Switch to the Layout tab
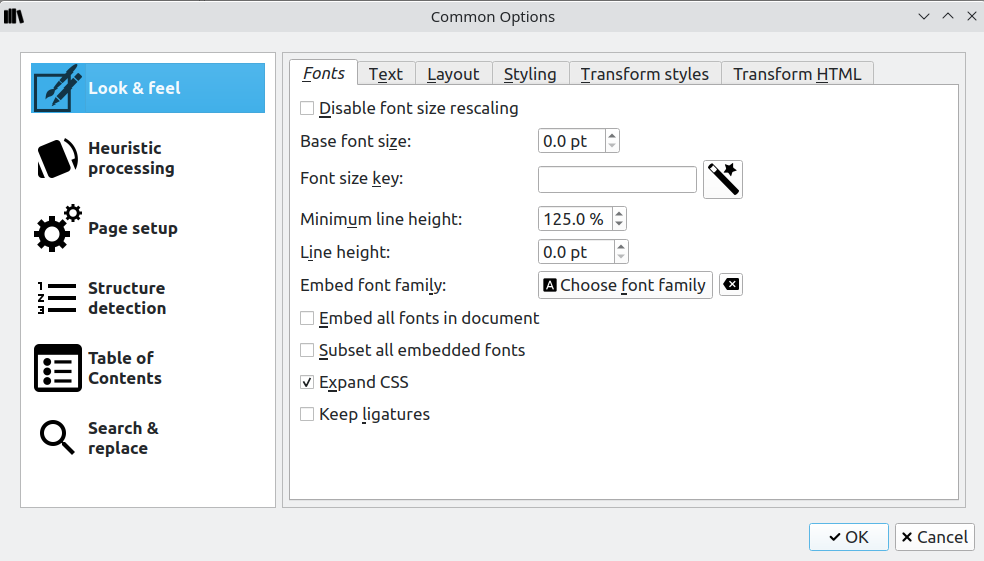 pyautogui.click(x=453, y=74)
